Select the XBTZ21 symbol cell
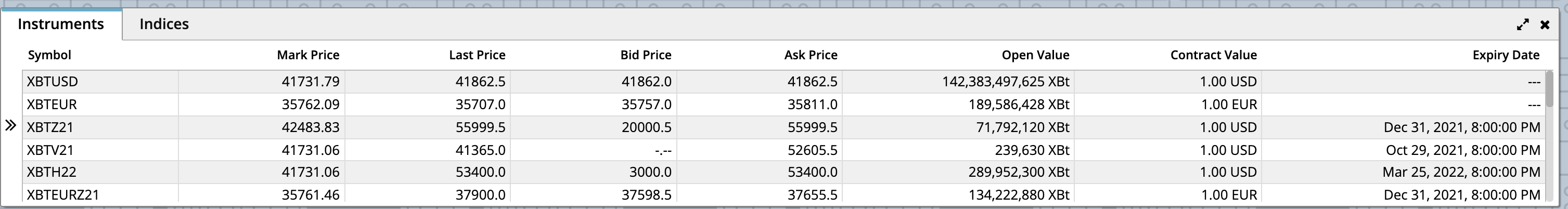Image resolution: width=1568 pixels, height=209 pixels. point(100,127)
